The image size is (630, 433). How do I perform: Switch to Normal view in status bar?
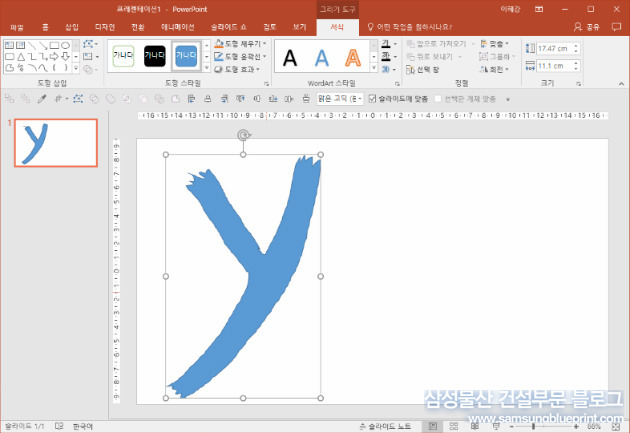coord(433,426)
